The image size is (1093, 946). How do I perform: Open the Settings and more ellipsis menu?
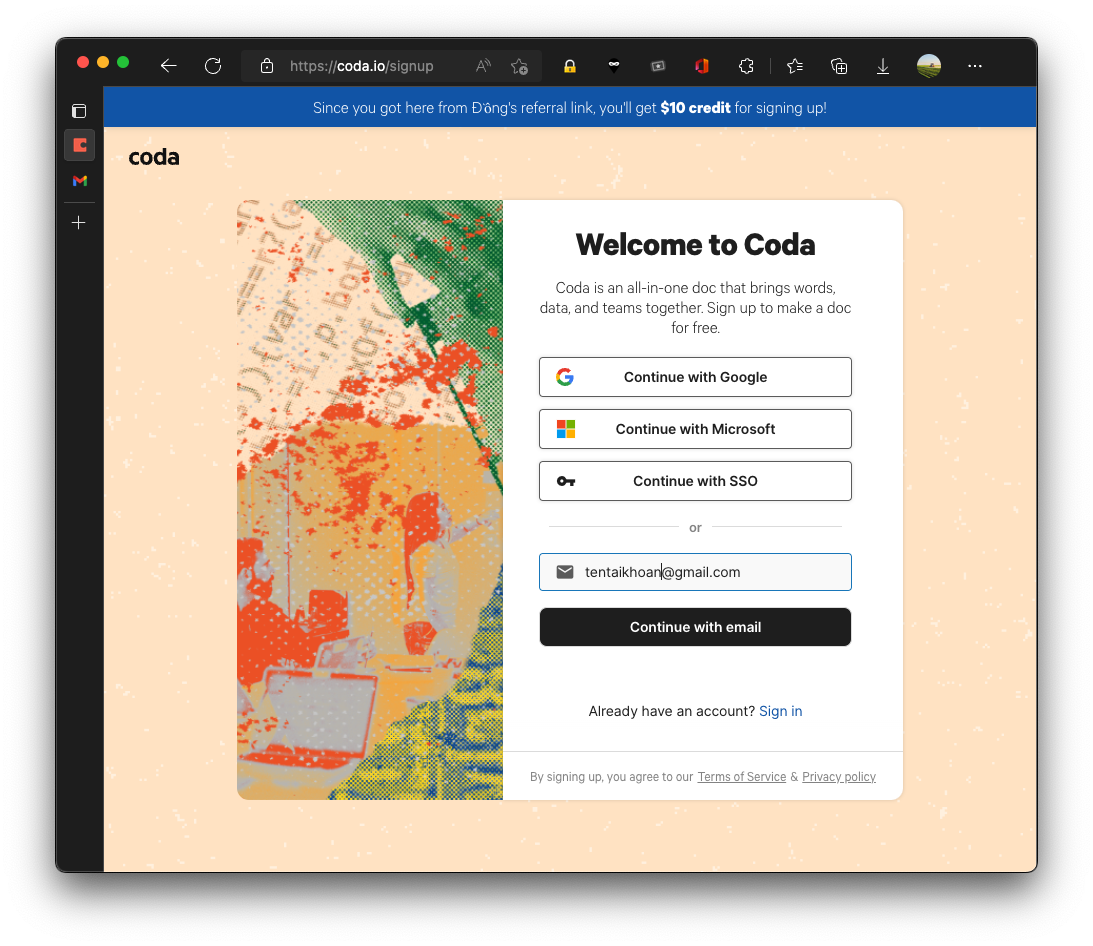point(974,66)
